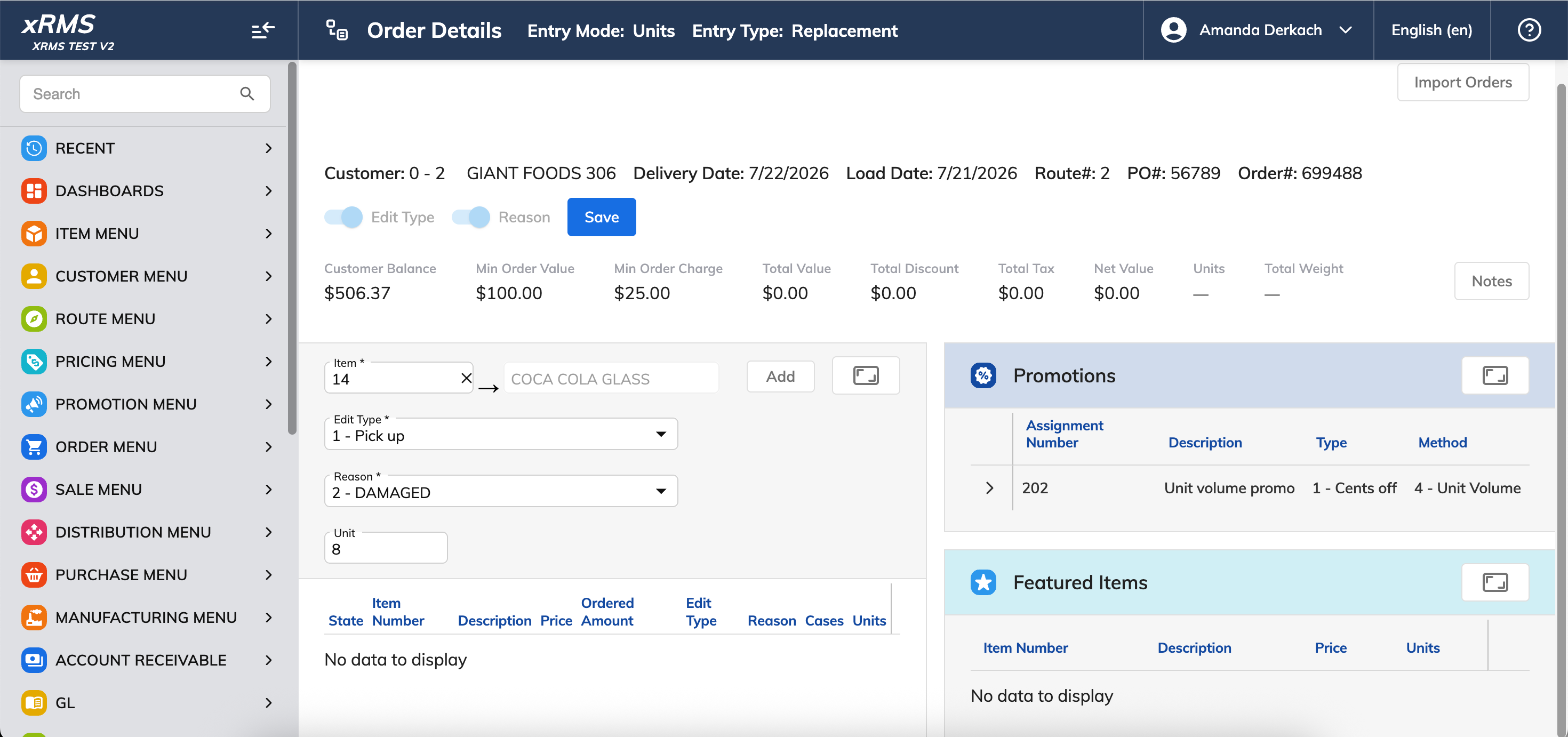Screen dimensions: 1568x737
Task: Maximize the item entry panel
Action: pos(866,375)
